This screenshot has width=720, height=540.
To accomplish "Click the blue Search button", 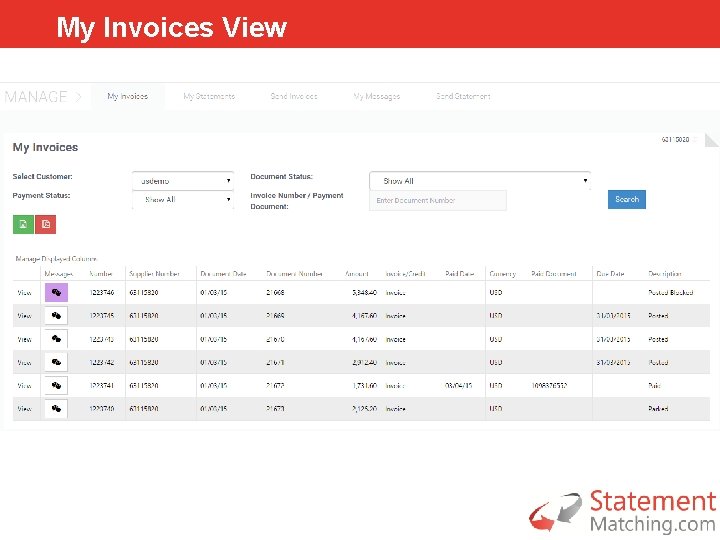I will 627,199.
